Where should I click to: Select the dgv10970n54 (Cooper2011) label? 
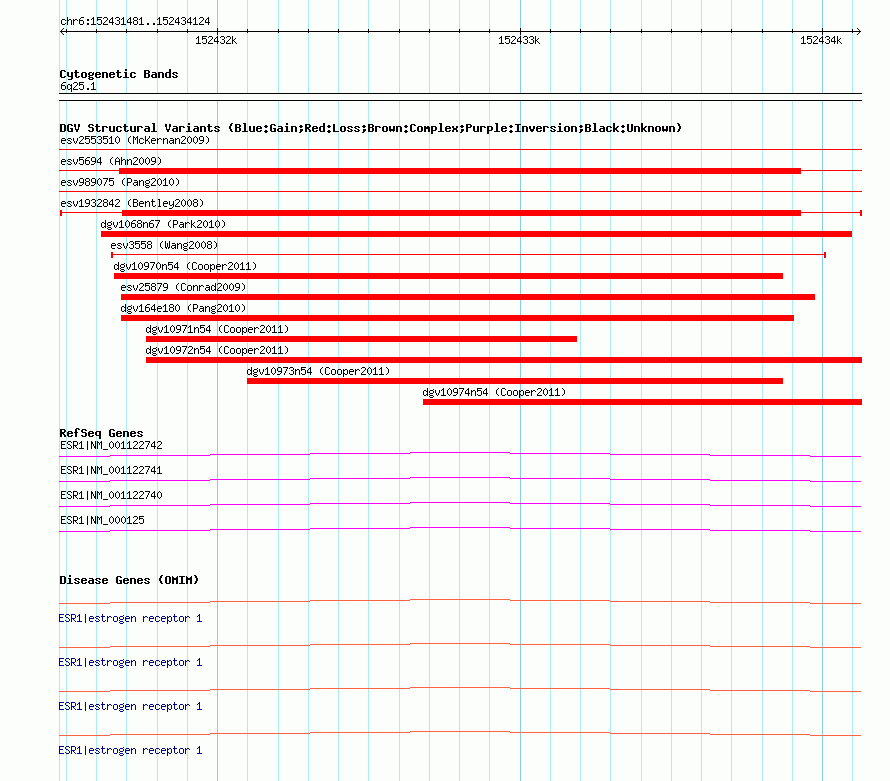click(x=185, y=266)
